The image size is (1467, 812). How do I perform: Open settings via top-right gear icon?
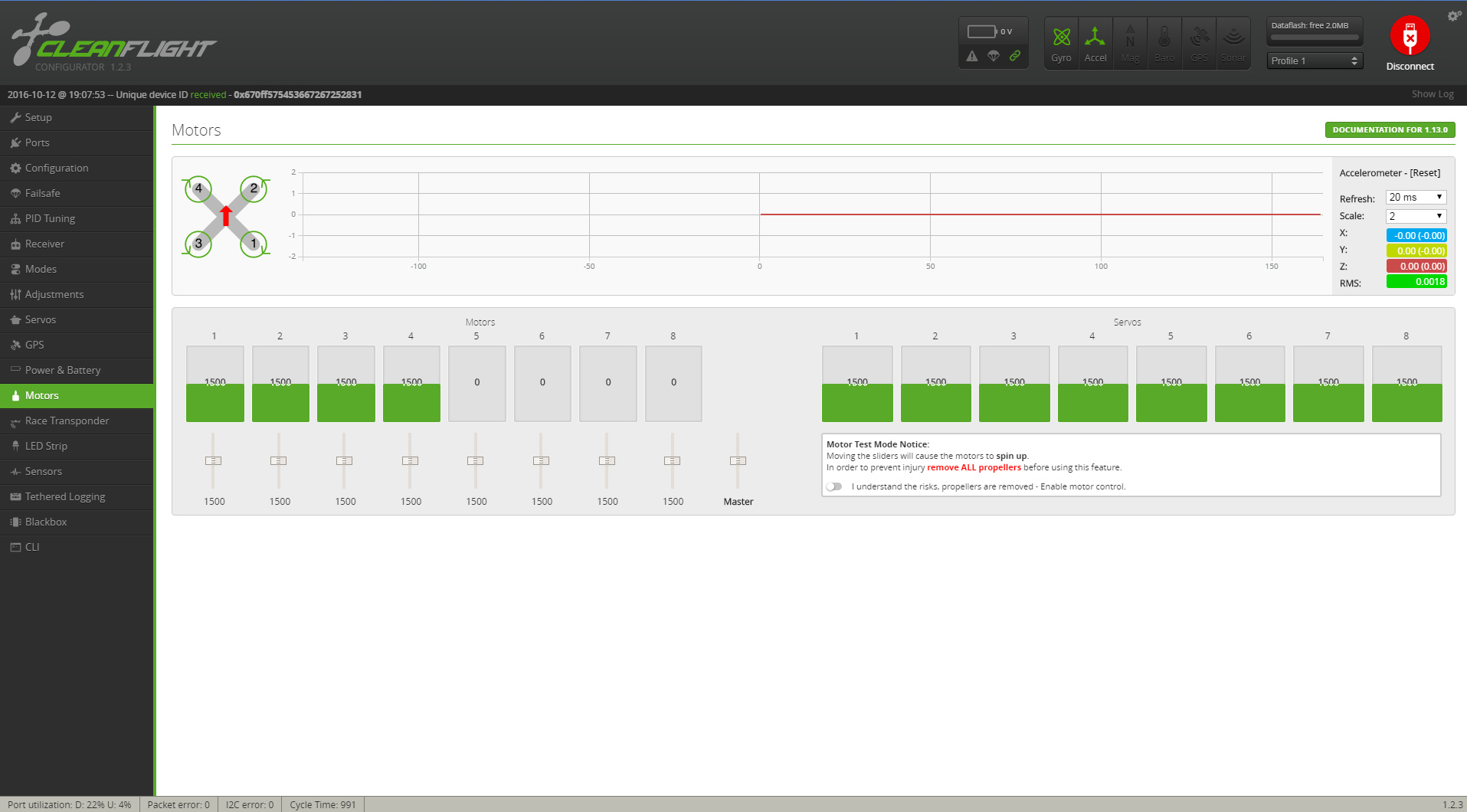point(1453,16)
